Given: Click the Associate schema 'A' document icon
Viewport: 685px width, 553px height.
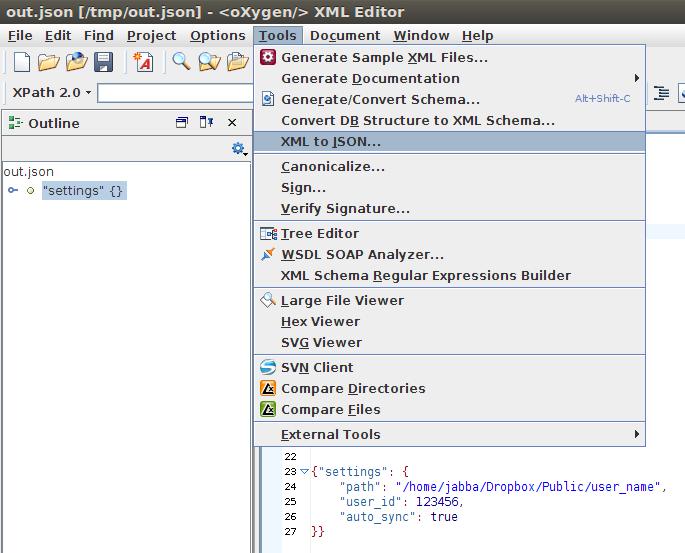Looking at the screenshot, I should pyautogui.click(x=143, y=62).
